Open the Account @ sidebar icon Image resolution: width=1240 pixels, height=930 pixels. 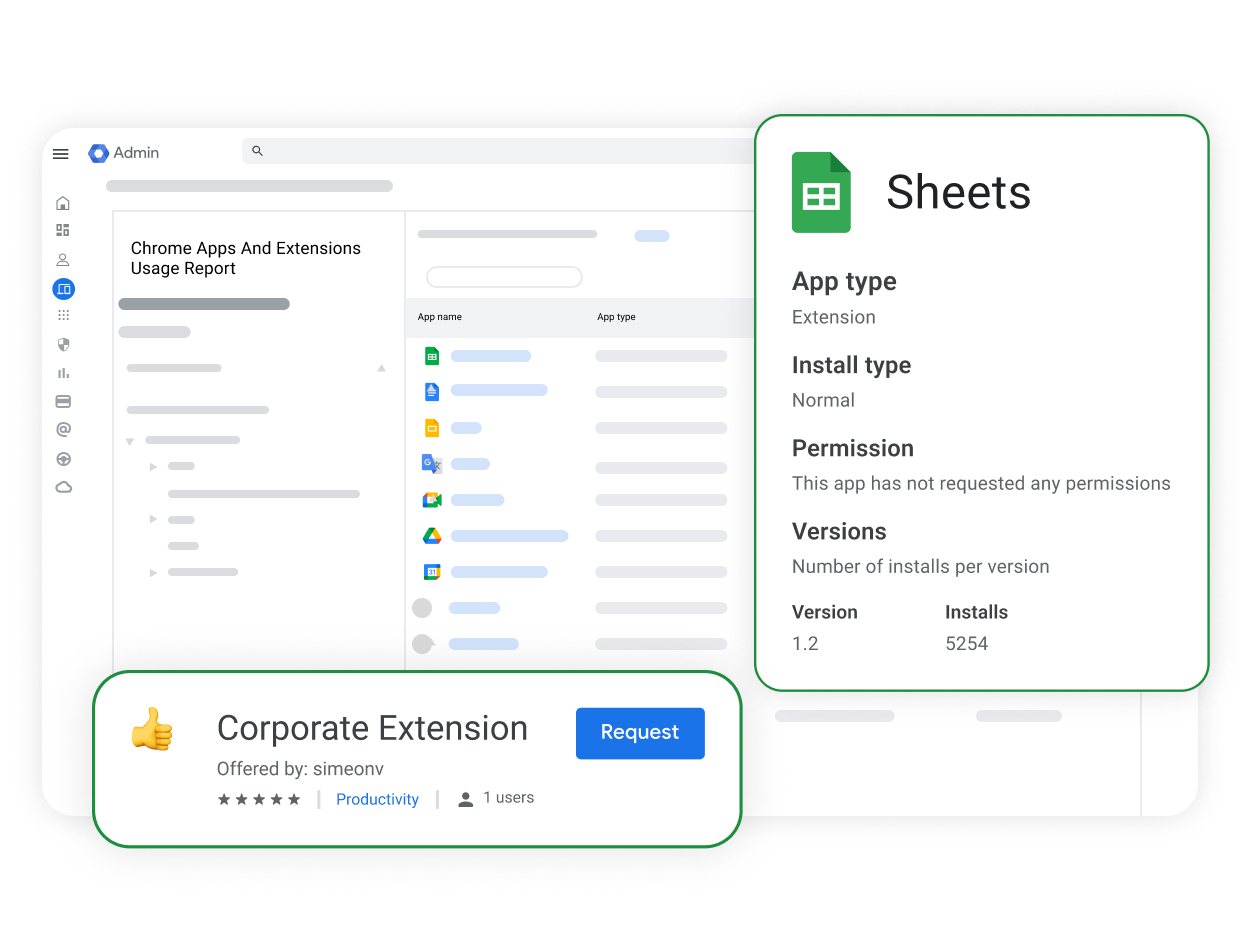pyautogui.click(x=63, y=429)
